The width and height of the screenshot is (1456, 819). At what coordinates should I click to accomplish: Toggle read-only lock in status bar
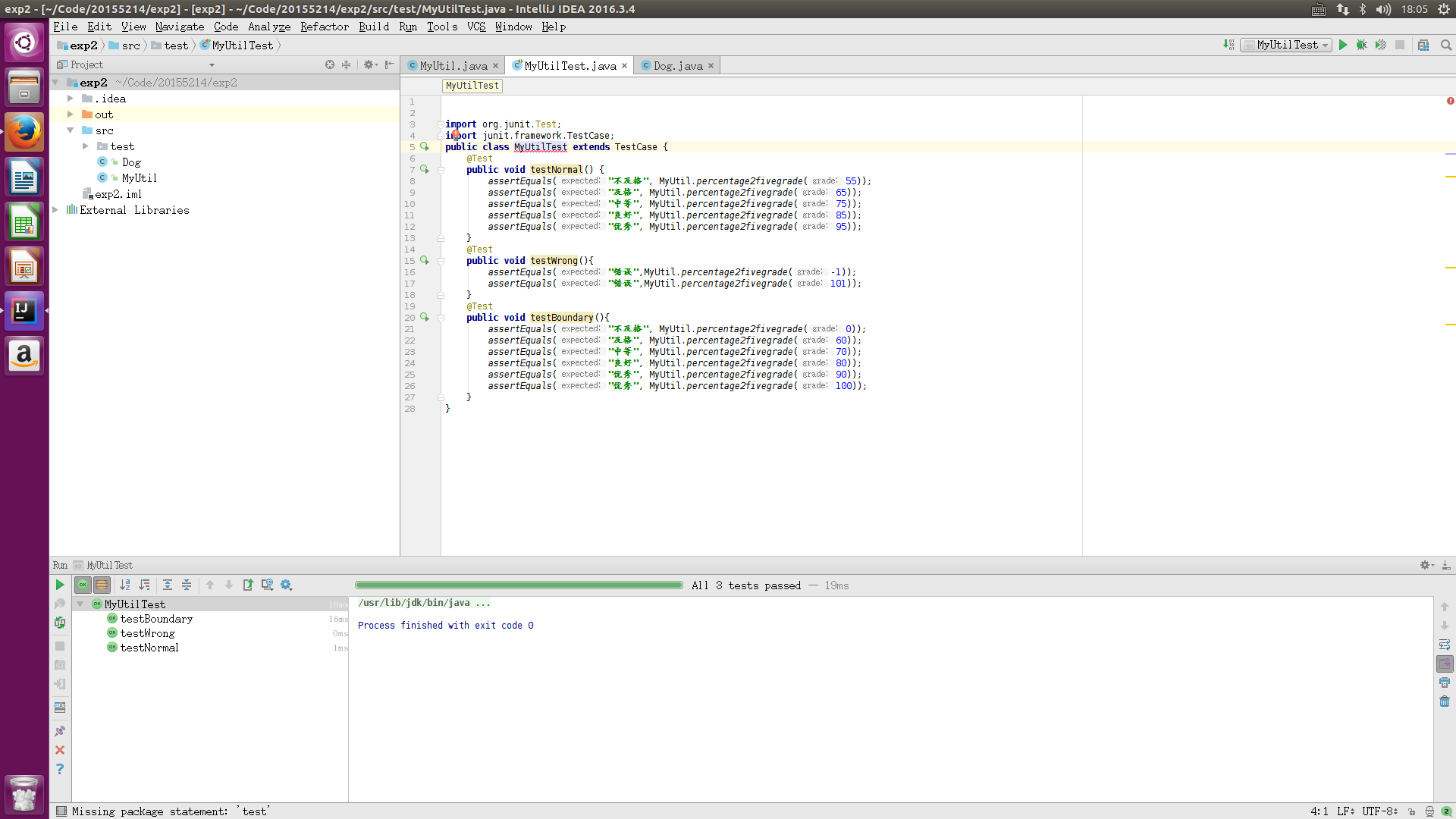tap(1411, 811)
